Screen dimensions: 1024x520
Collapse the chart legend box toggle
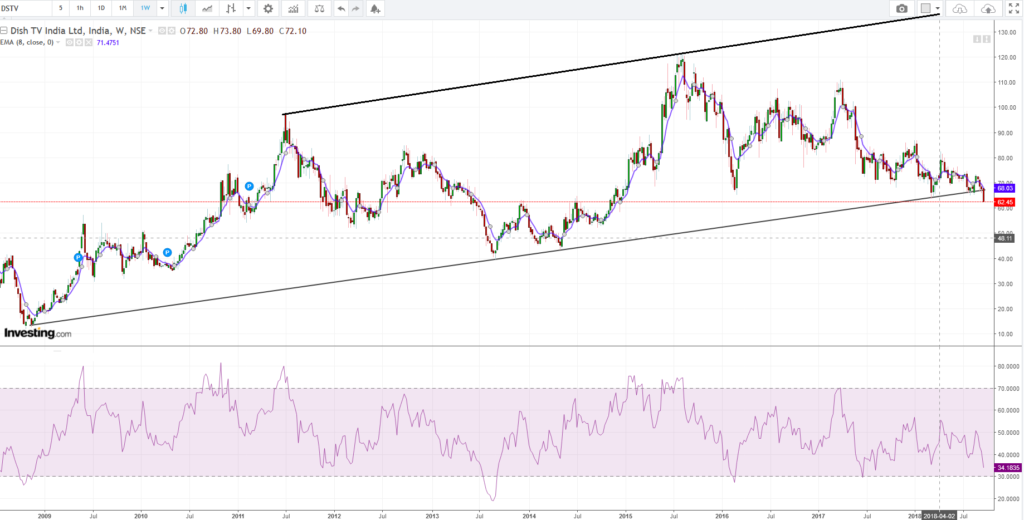coord(4,31)
